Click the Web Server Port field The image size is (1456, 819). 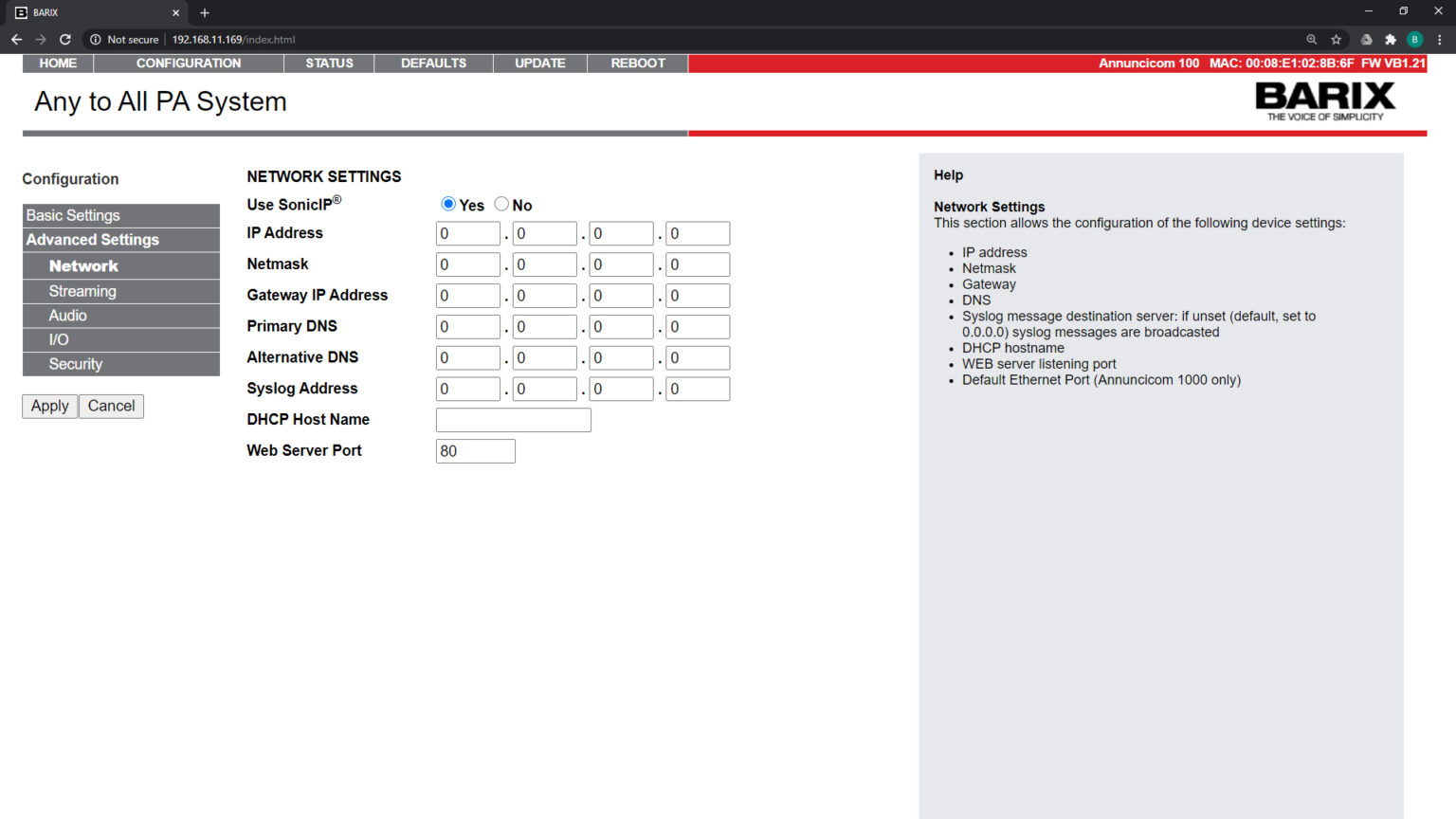[x=475, y=451]
